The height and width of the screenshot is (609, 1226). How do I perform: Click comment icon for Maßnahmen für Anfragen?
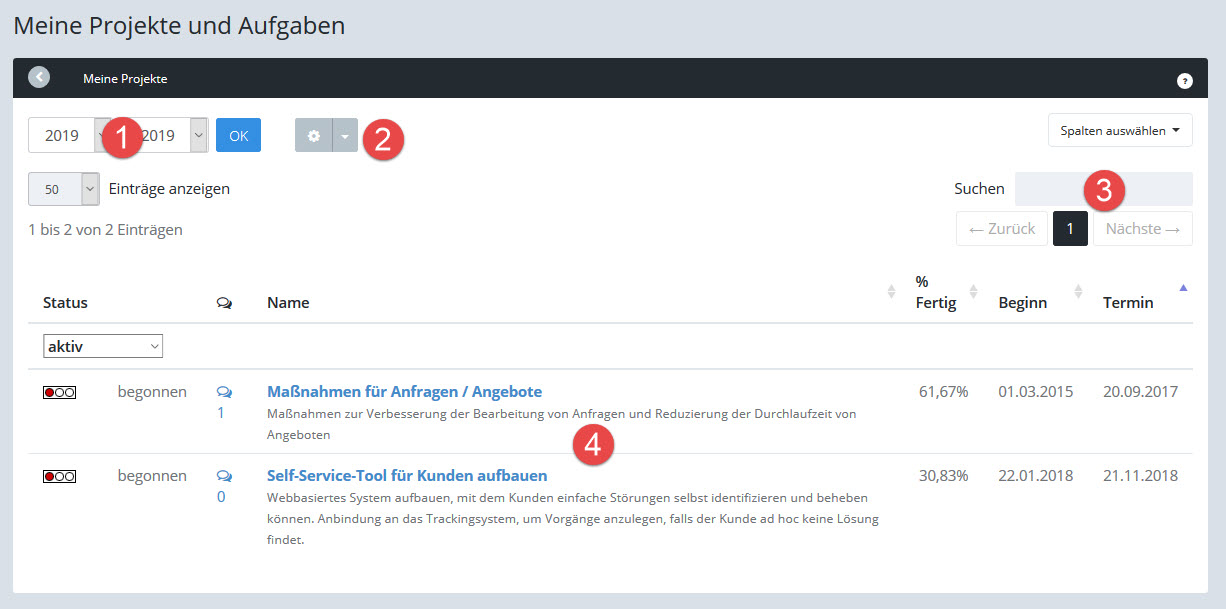pos(224,392)
